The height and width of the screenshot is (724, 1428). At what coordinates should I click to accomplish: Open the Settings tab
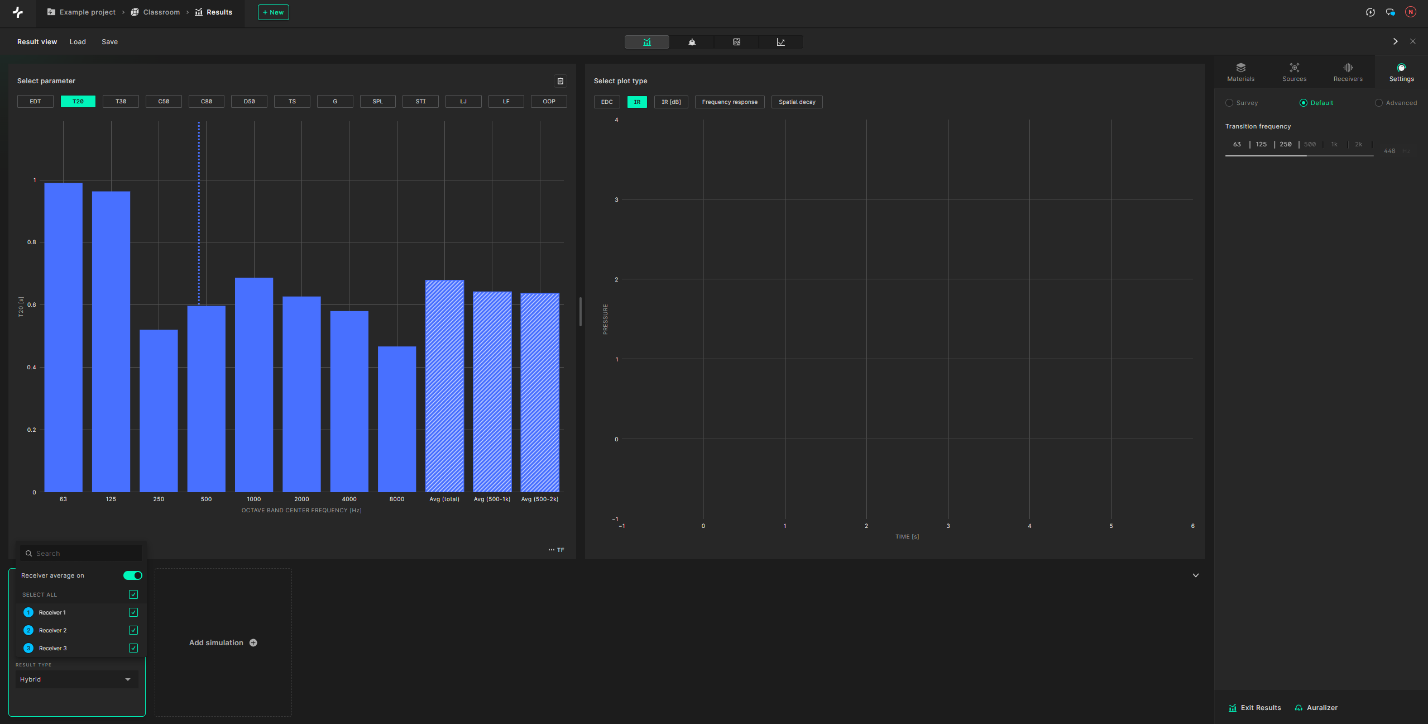[x=1401, y=72]
